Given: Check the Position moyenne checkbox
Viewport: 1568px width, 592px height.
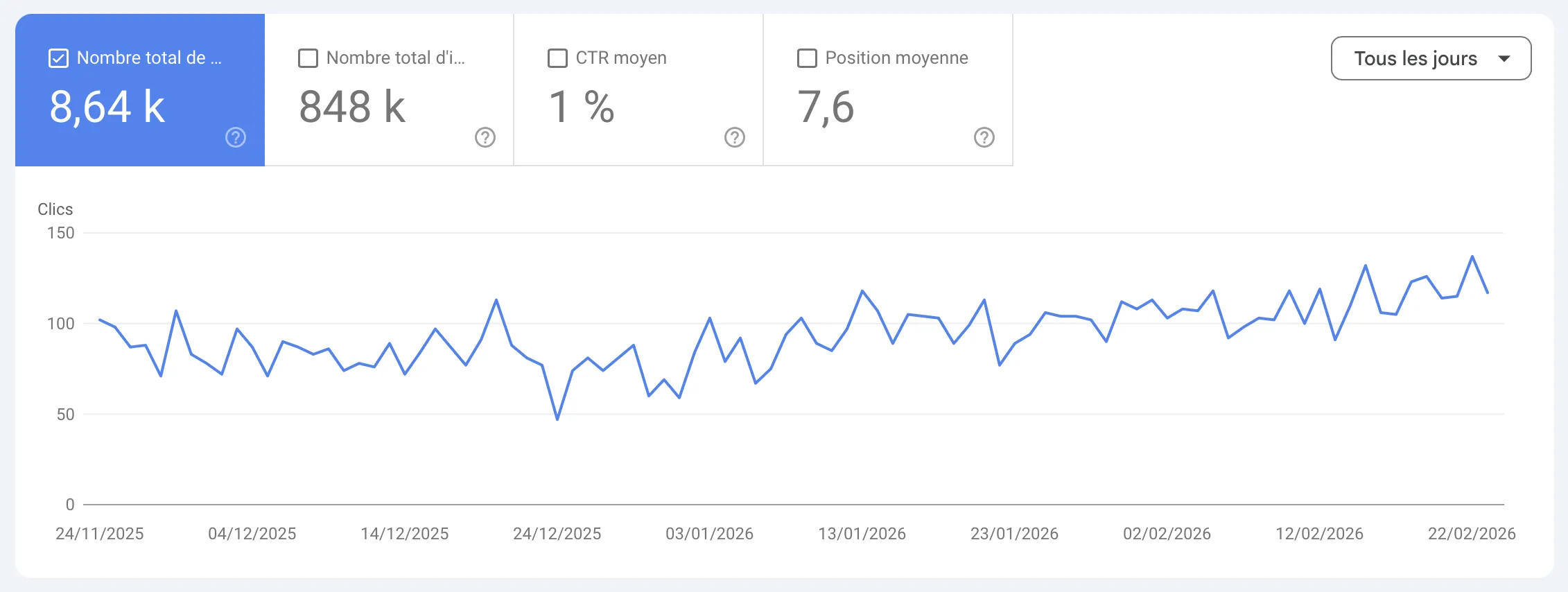Looking at the screenshot, I should tap(806, 58).
